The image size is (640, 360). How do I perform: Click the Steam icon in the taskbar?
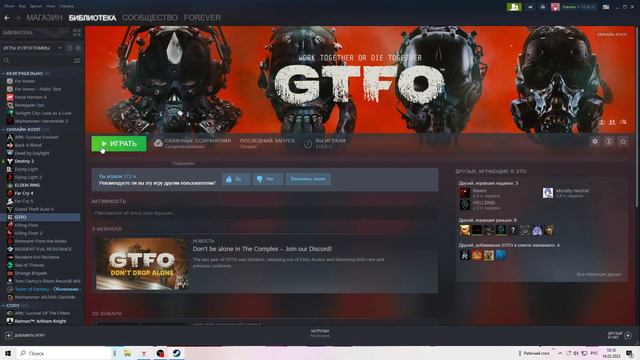pyautogui.click(x=177, y=353)
